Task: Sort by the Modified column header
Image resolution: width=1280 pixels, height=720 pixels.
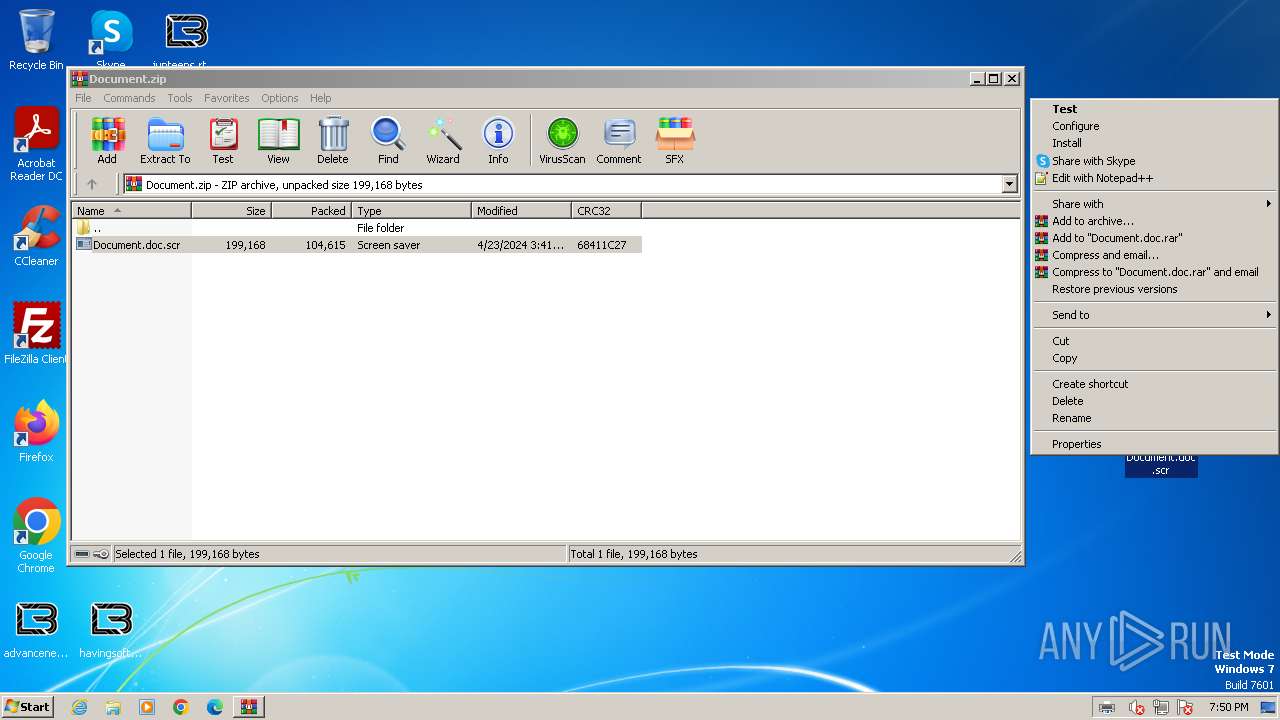Action: tap(521, 210)
